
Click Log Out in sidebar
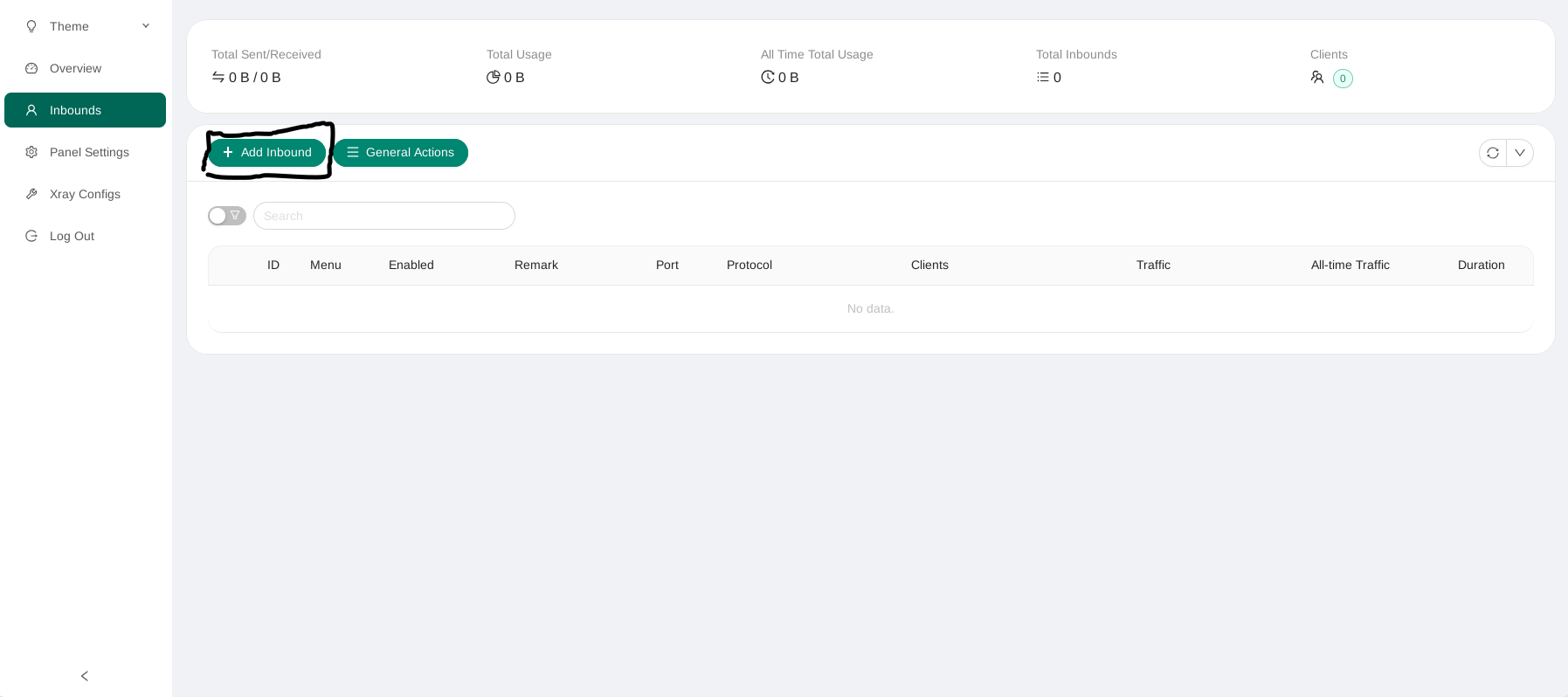pos(72,236)
